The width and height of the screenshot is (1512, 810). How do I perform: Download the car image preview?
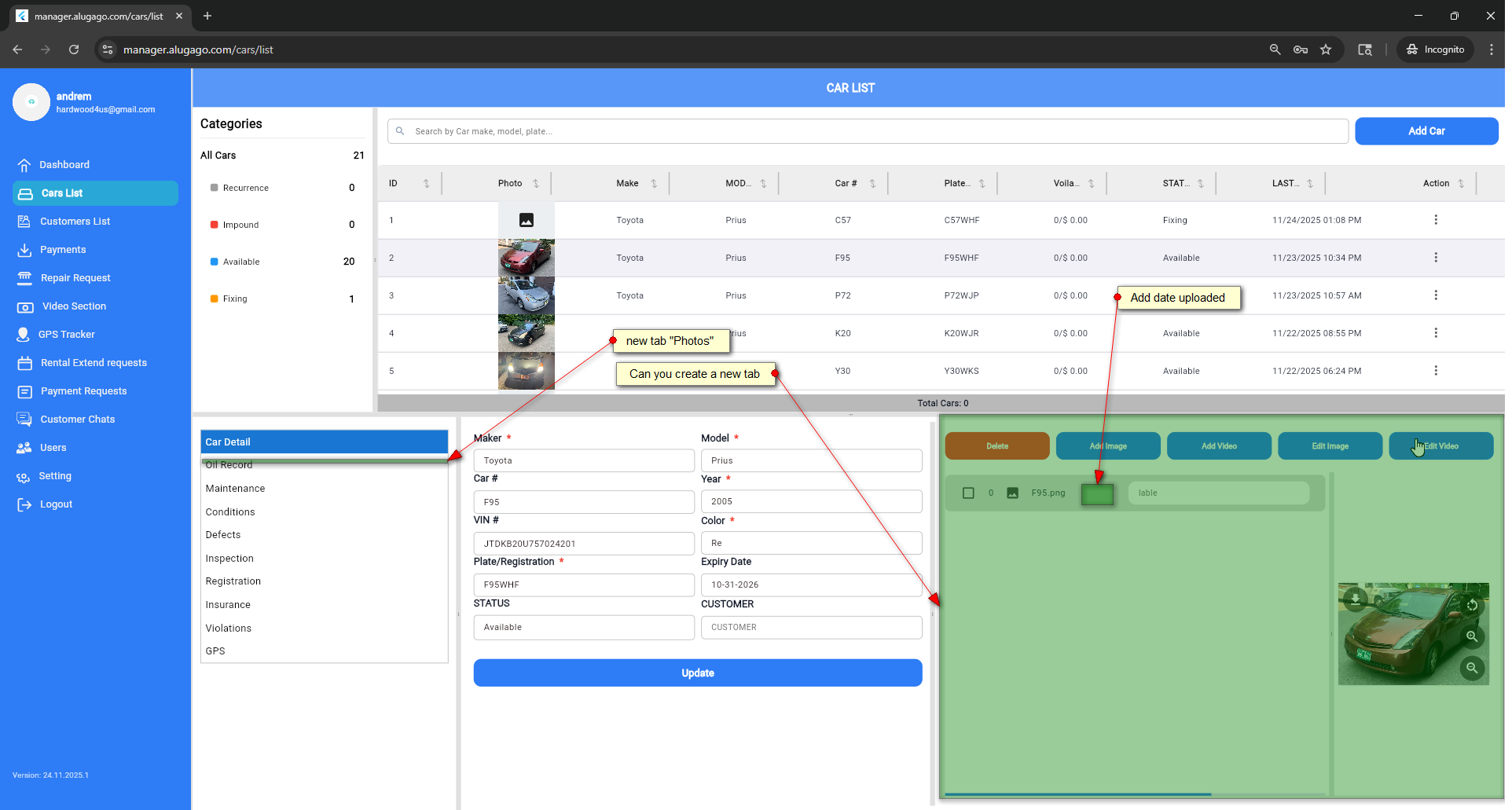click(x=1355, y=600)
